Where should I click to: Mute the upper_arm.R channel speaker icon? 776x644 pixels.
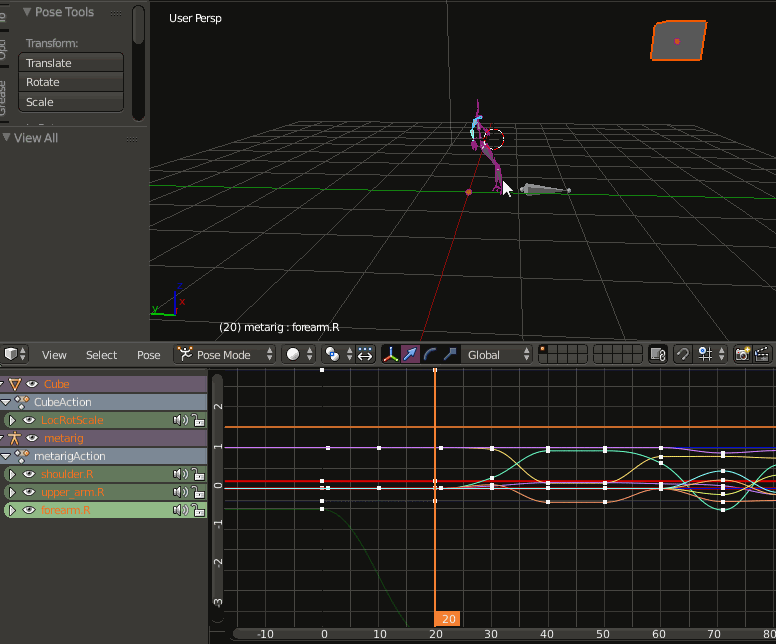[180, 492]
